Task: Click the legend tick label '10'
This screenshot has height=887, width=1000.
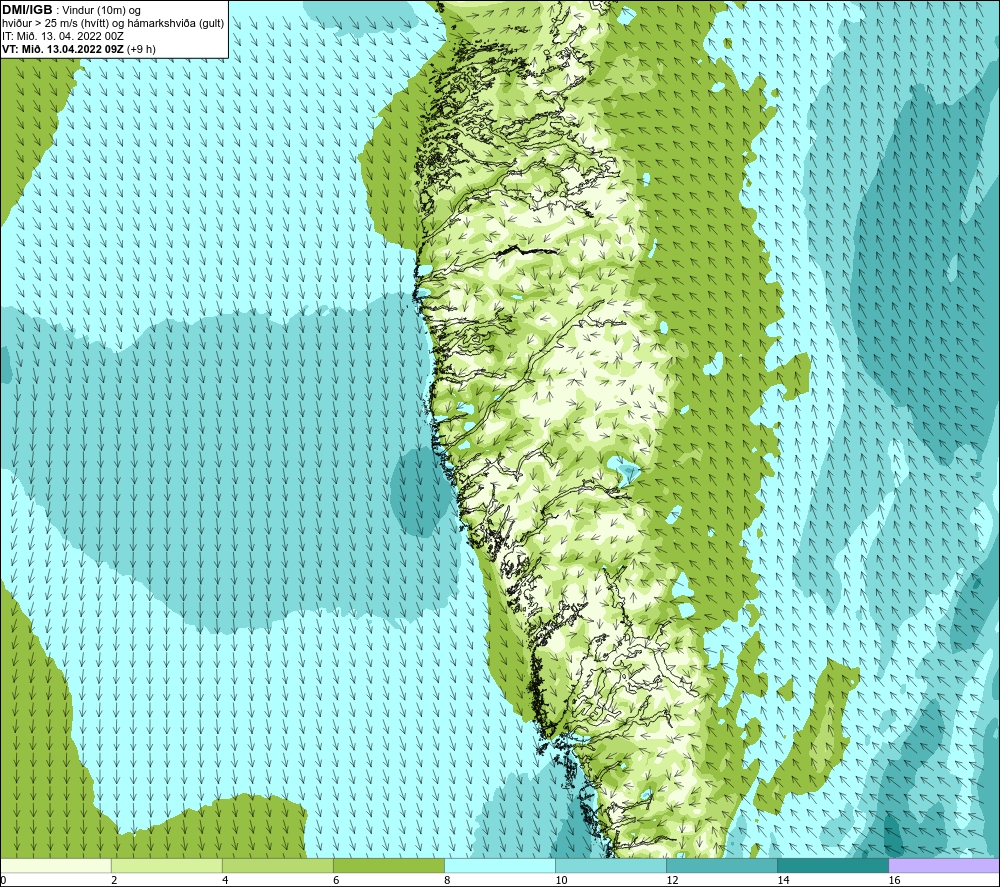Action: coord(561,881)
